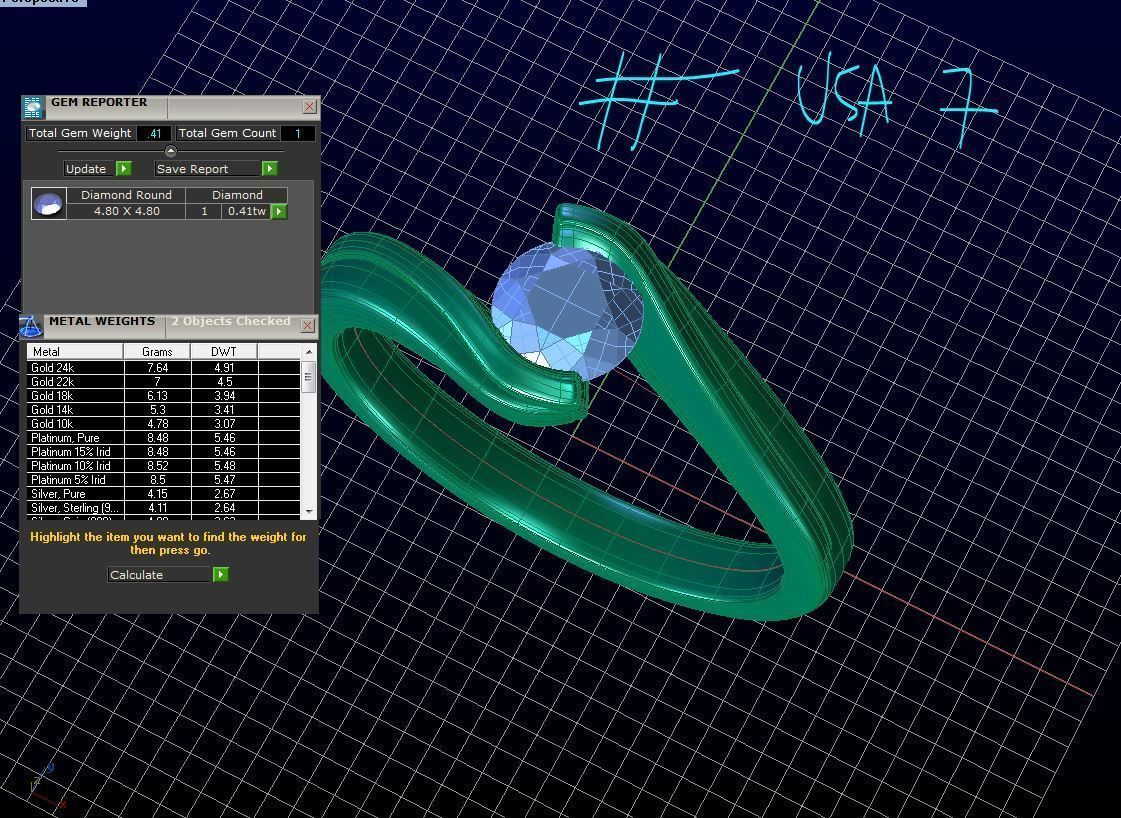The image size is (1121, 818).
Task: Click the Save Report button
Action: point(208,169)
